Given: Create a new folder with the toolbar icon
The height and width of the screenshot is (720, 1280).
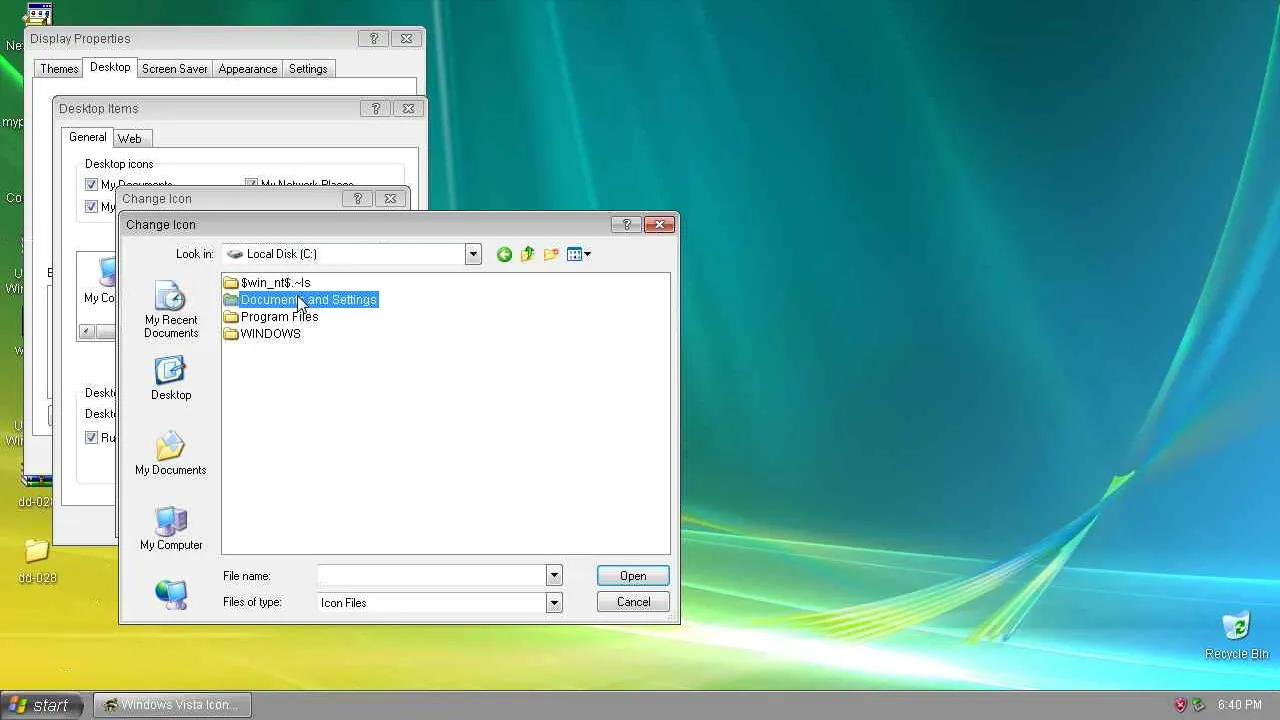Looking at the screenshot, I should point(551,254).
